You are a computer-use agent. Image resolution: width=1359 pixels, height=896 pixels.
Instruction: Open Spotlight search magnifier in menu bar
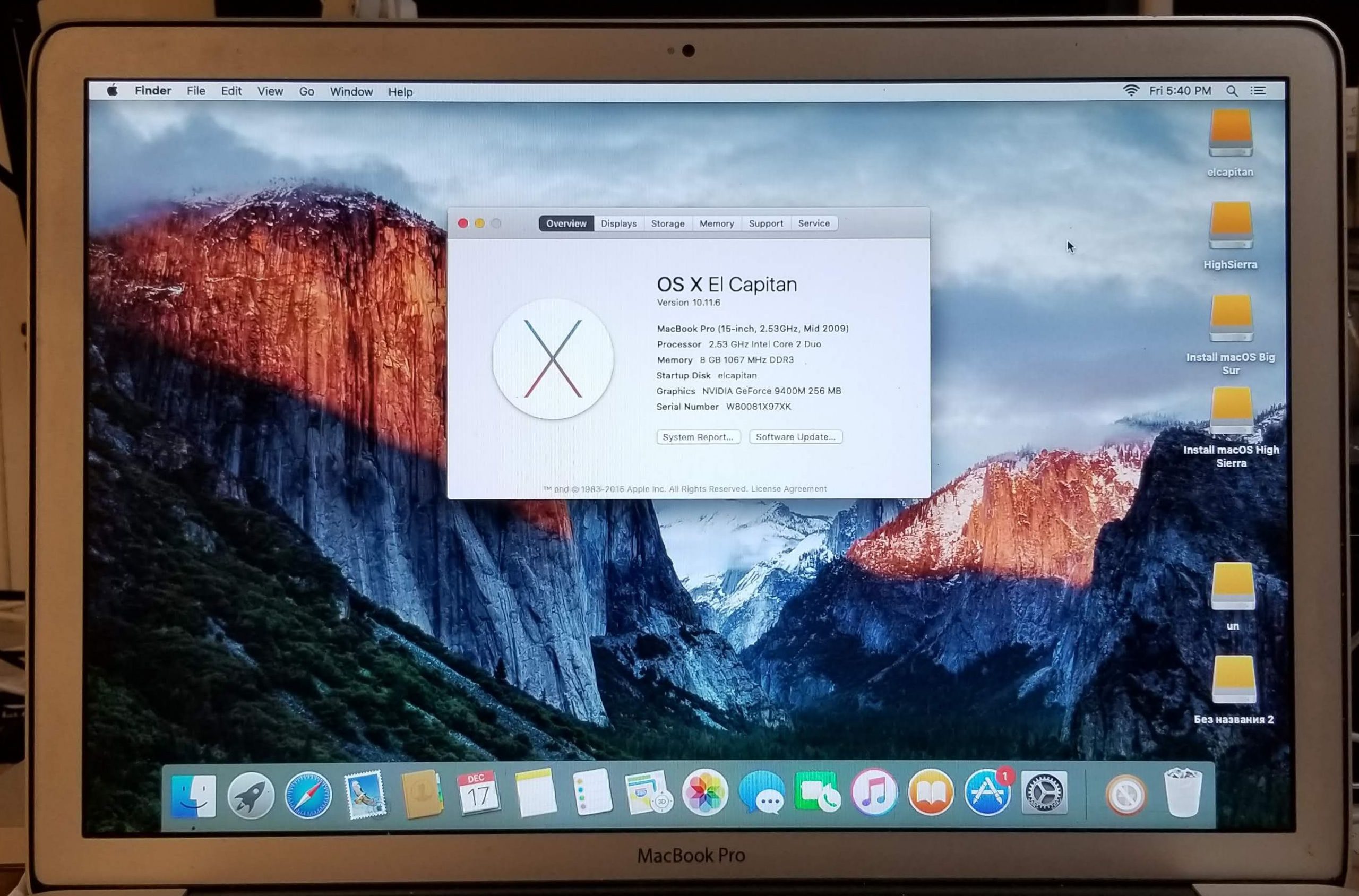point(1232,91)
